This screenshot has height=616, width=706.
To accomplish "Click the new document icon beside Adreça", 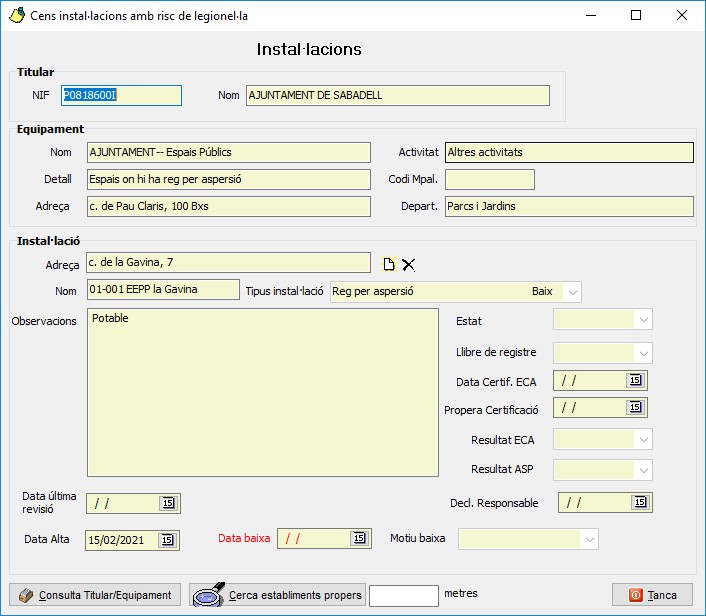I will click(389, 264).
